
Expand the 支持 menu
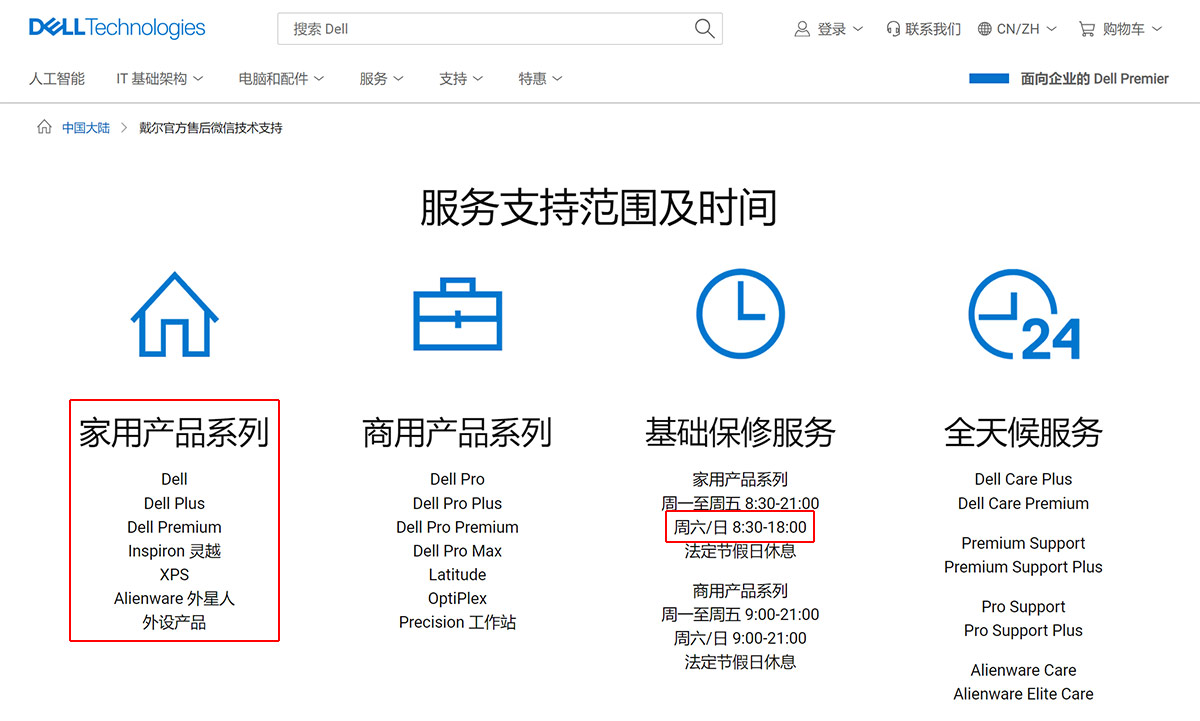pyautogui.click(x=461, y=78)
